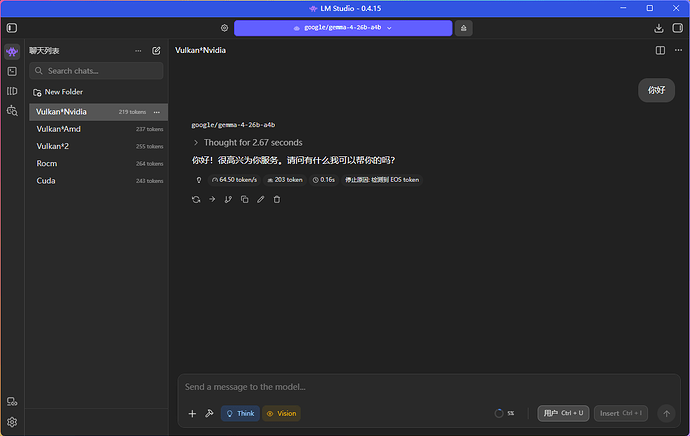Open the tools hammer icon in input

click(209, 413)
